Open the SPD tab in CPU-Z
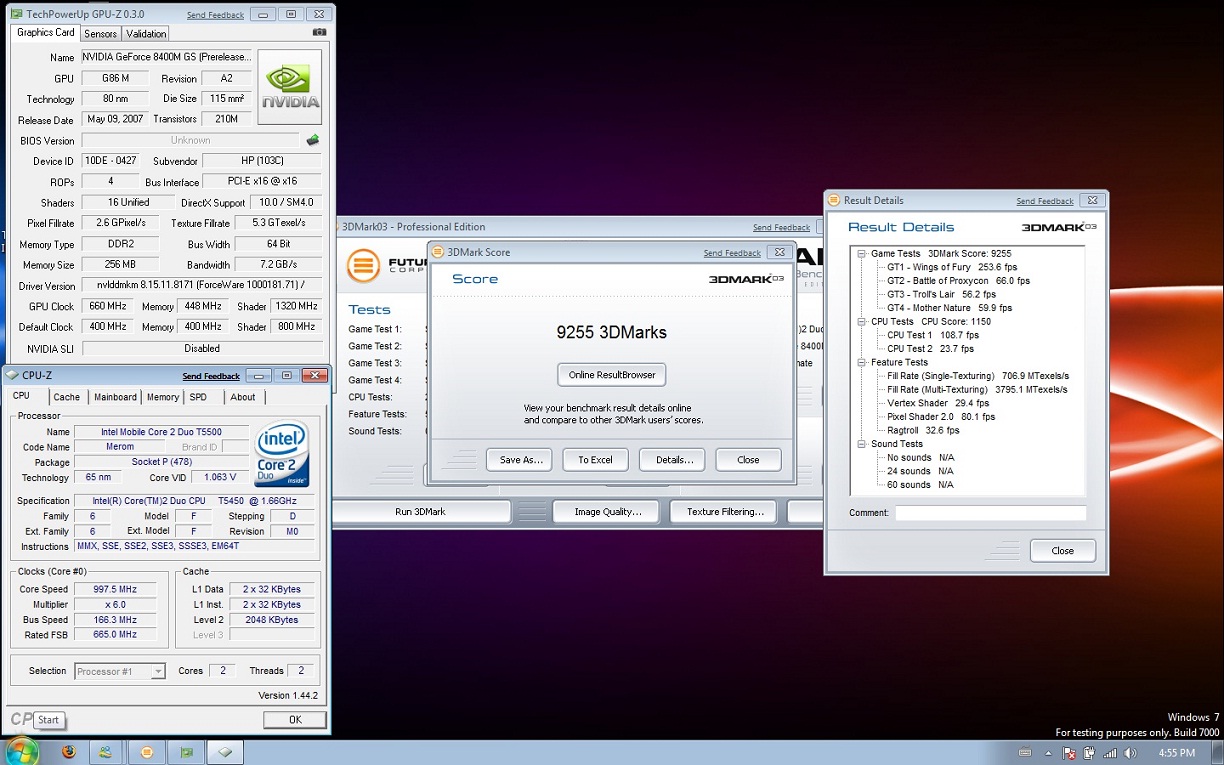The width and height of the screenshot is (1224, 765). 198,397
